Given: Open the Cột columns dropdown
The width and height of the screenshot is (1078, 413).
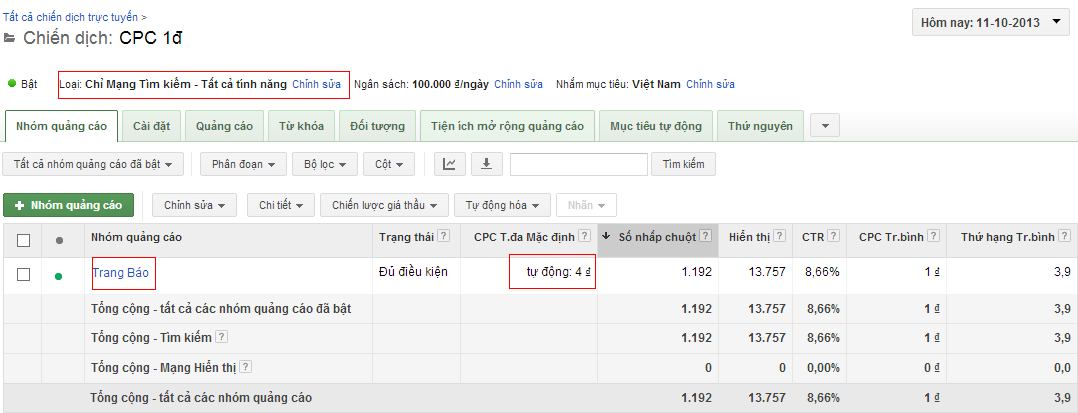Looking at the screenshot, I should [388, 164].
